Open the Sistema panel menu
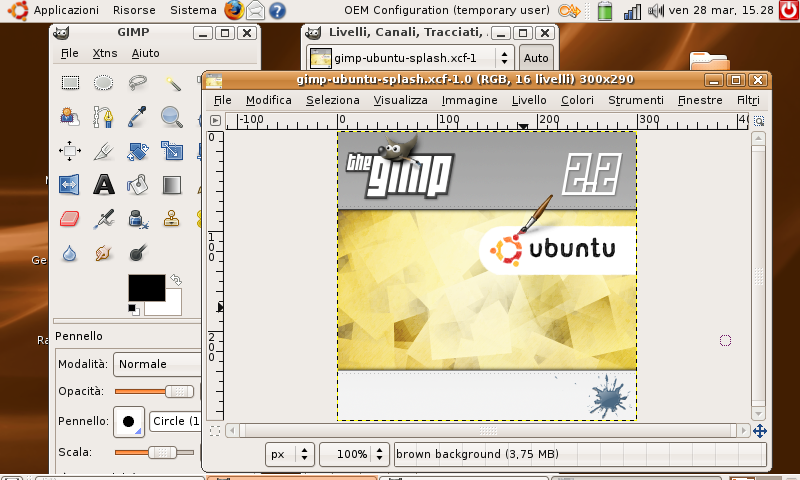The height and width of the screenshot is (480, 800). pyautogui.click(x=193, y=10)
